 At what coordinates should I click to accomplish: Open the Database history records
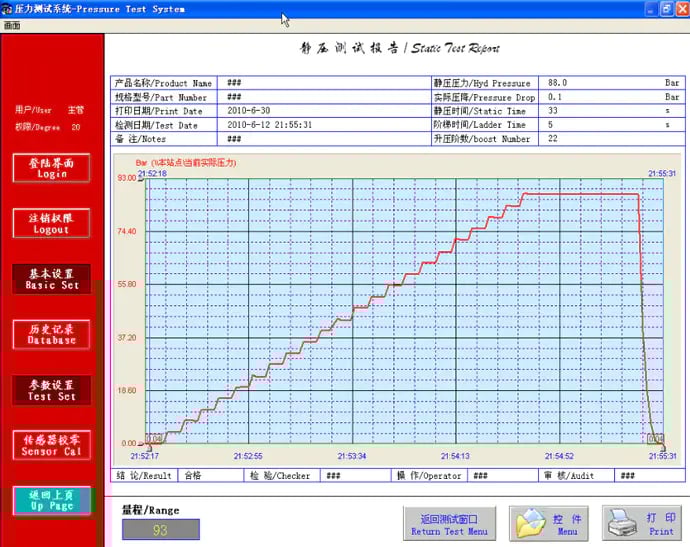coord(51,334)
